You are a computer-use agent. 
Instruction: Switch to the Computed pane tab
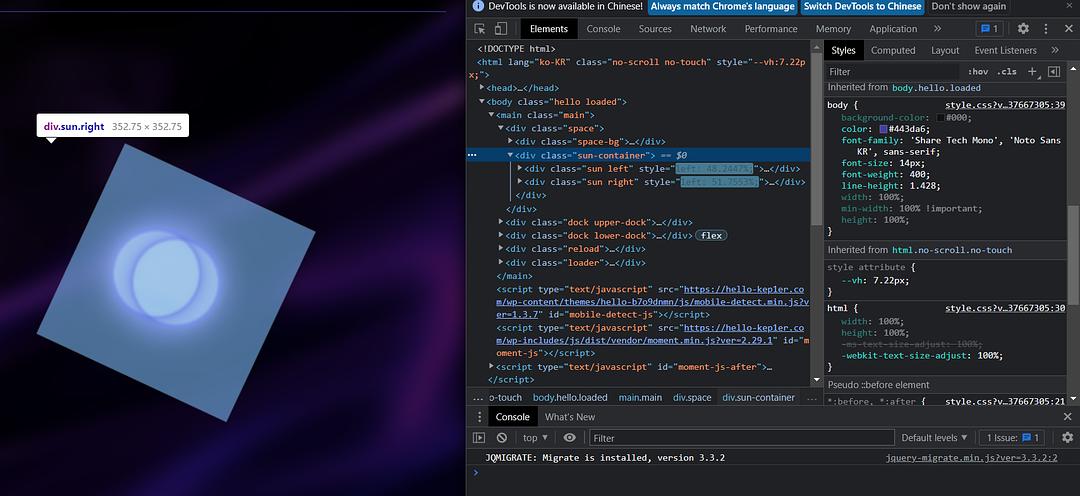tap(893, 50)
